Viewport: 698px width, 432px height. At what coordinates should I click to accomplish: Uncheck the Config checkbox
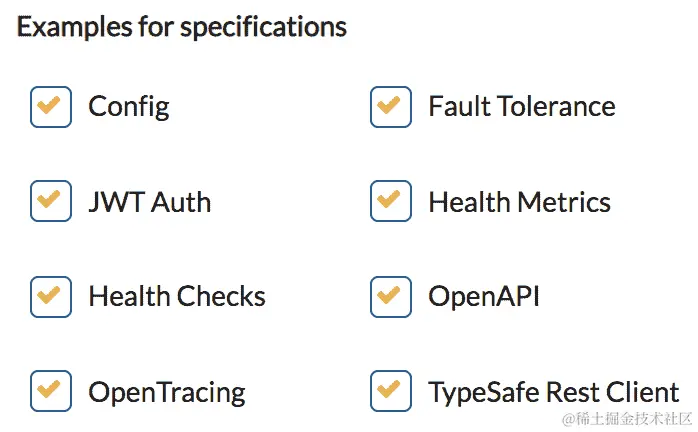[x=51, y=107]
